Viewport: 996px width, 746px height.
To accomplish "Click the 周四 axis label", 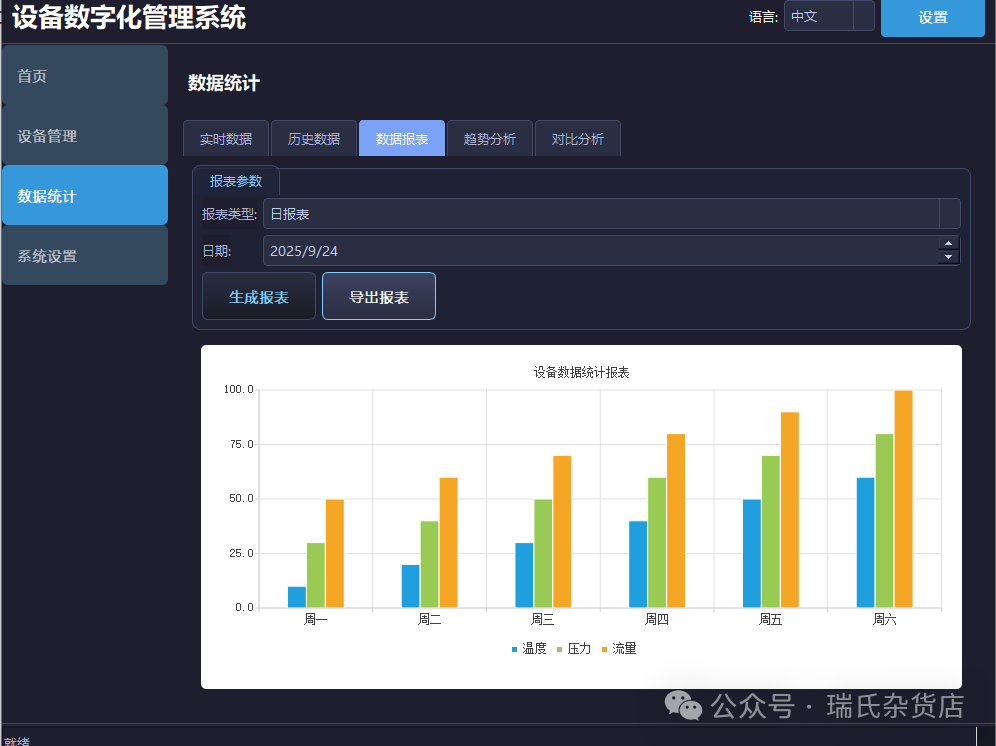I will coord(657,619).
